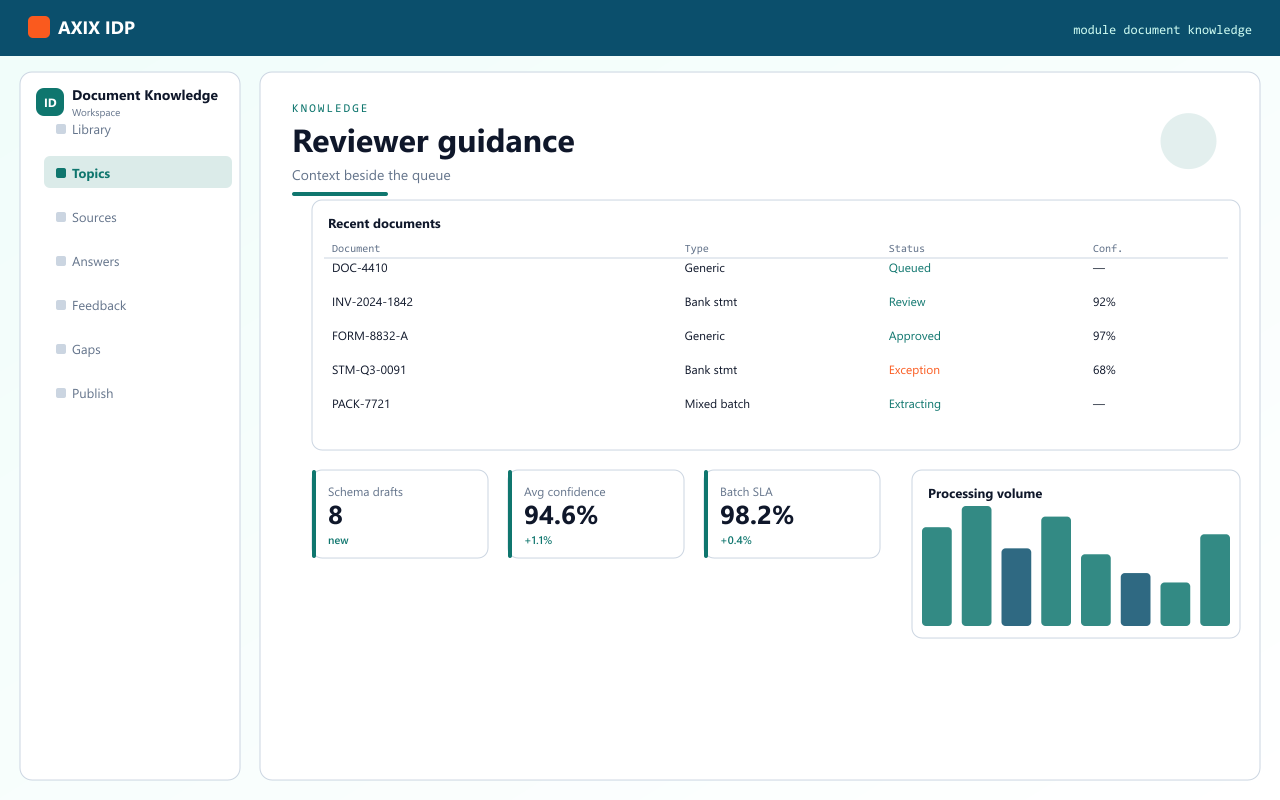Click the Document column header
1280x800 pixels.
pyautogui.click(x=356, y=248)
